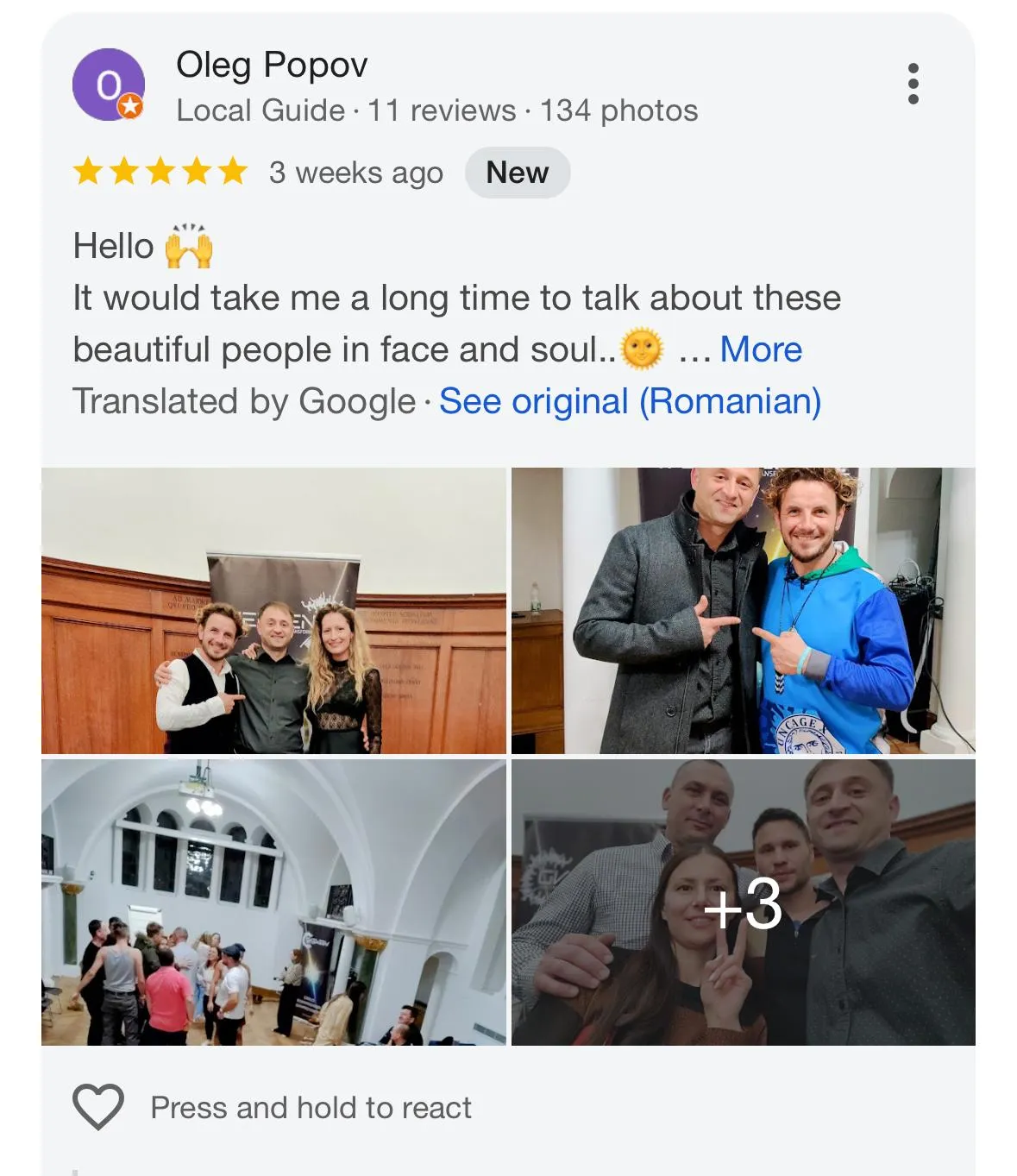This screenshot has width=1017, height=1176.
Task: Click the orange Local Guide star badge
Action: tap(130, 106)
